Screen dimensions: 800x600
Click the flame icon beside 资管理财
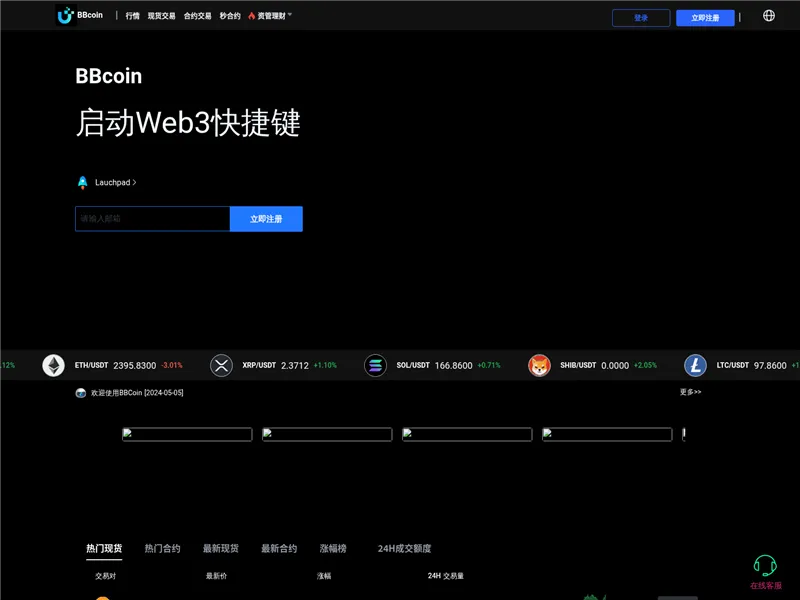(252, 16)
